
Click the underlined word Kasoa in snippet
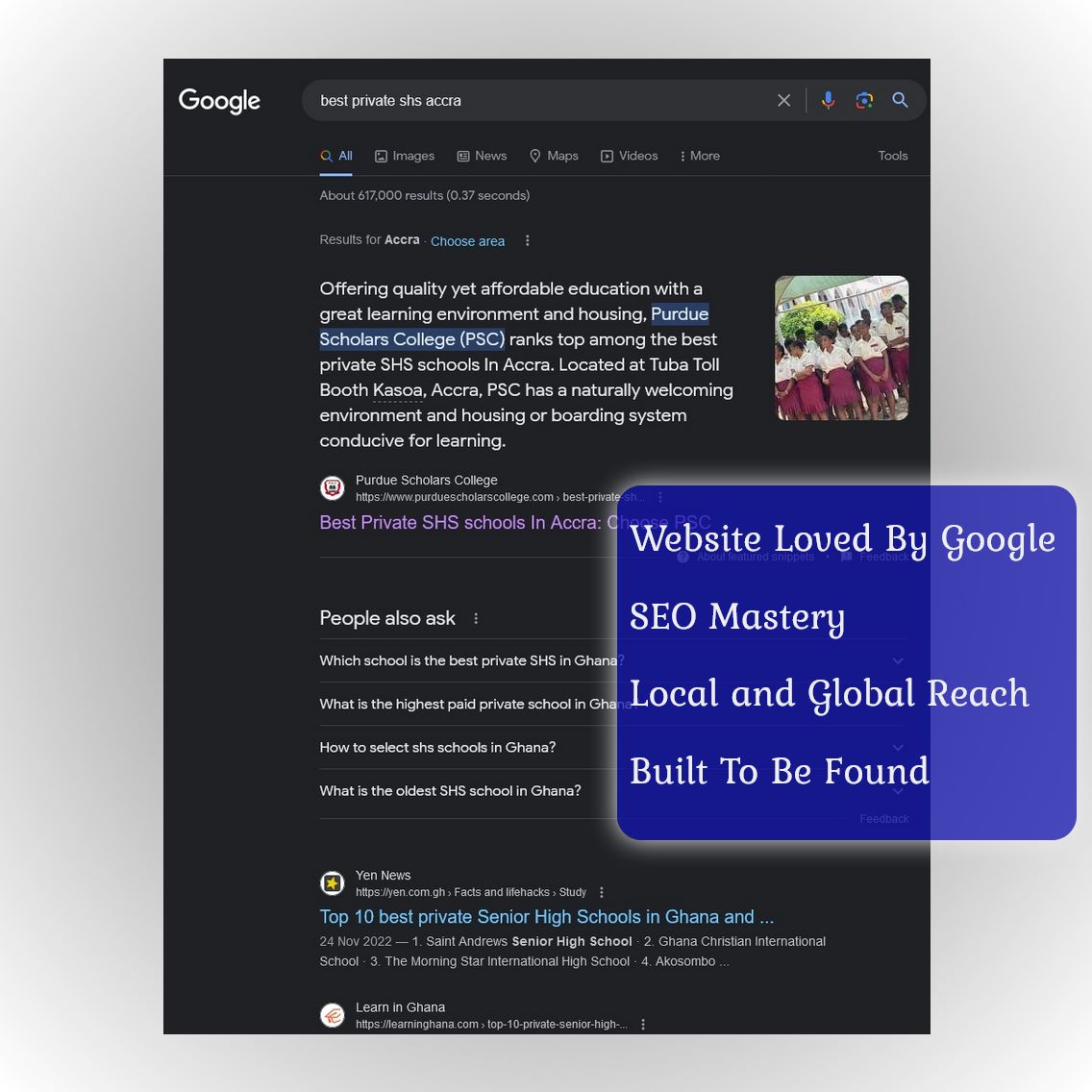pos(398,390)
